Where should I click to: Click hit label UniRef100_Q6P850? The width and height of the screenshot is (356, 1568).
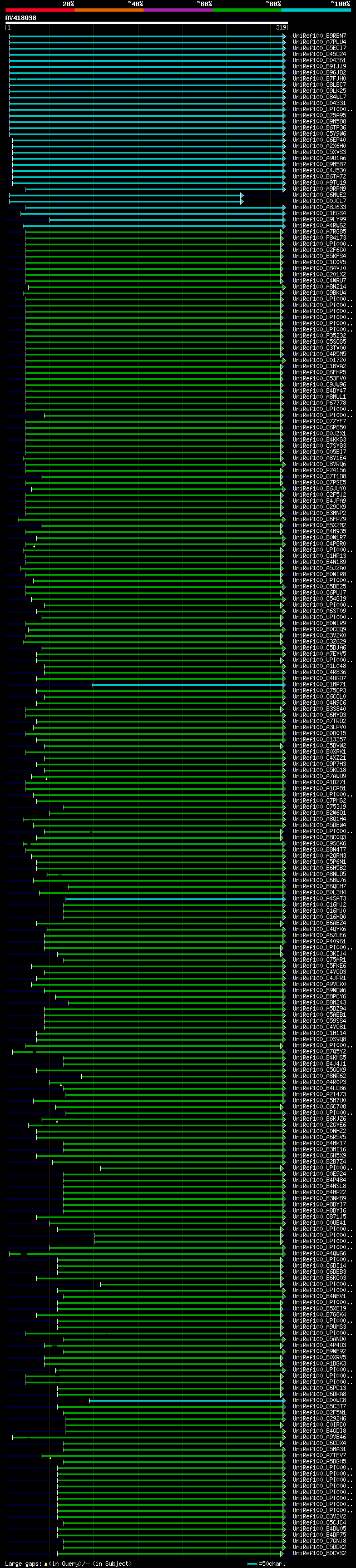tap(319, 428)
